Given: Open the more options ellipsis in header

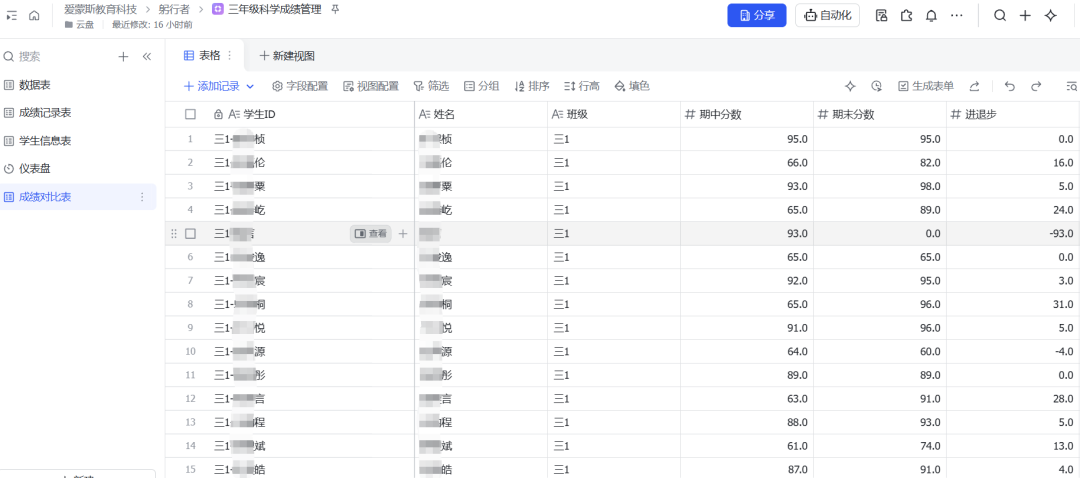Looking at the screenshot, I should [956, 15].
